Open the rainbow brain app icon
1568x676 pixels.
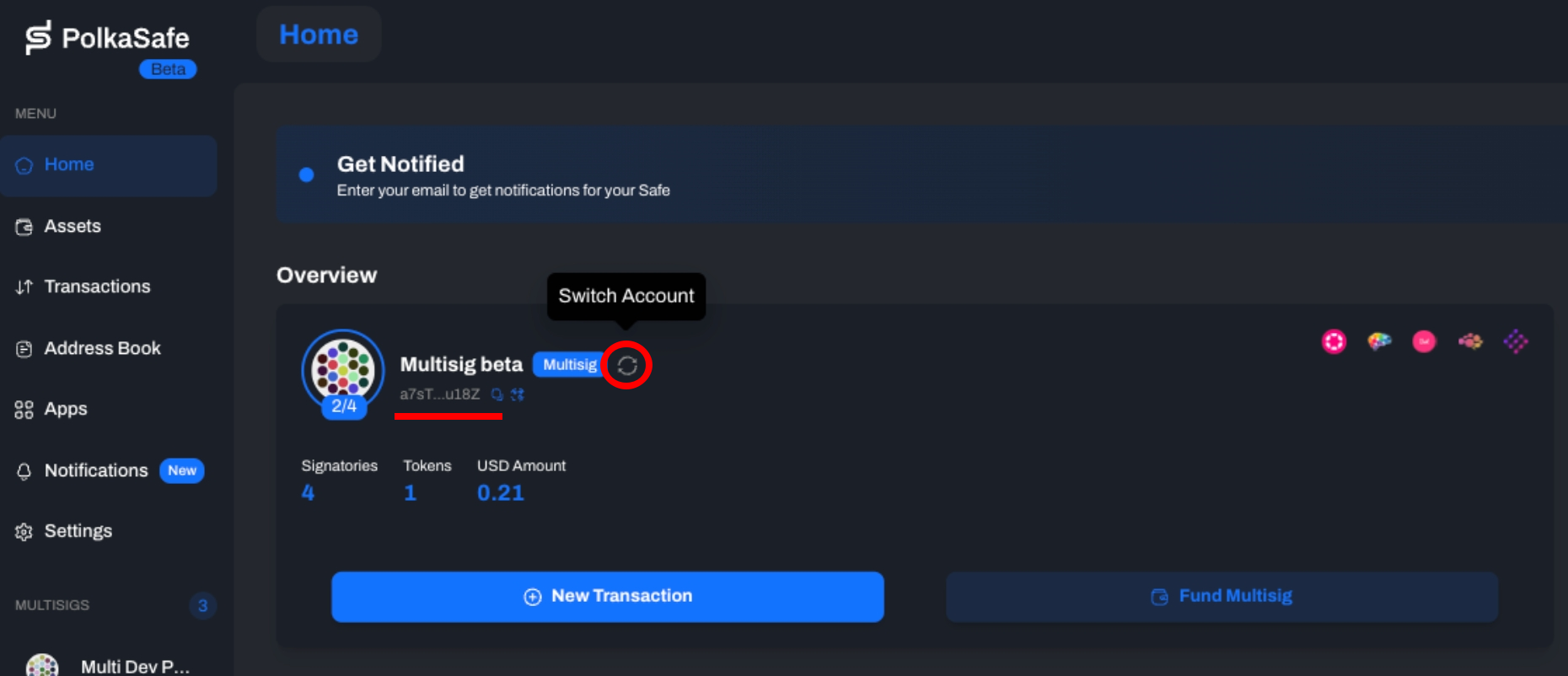pyautogui.click(x=1379, y=341)
